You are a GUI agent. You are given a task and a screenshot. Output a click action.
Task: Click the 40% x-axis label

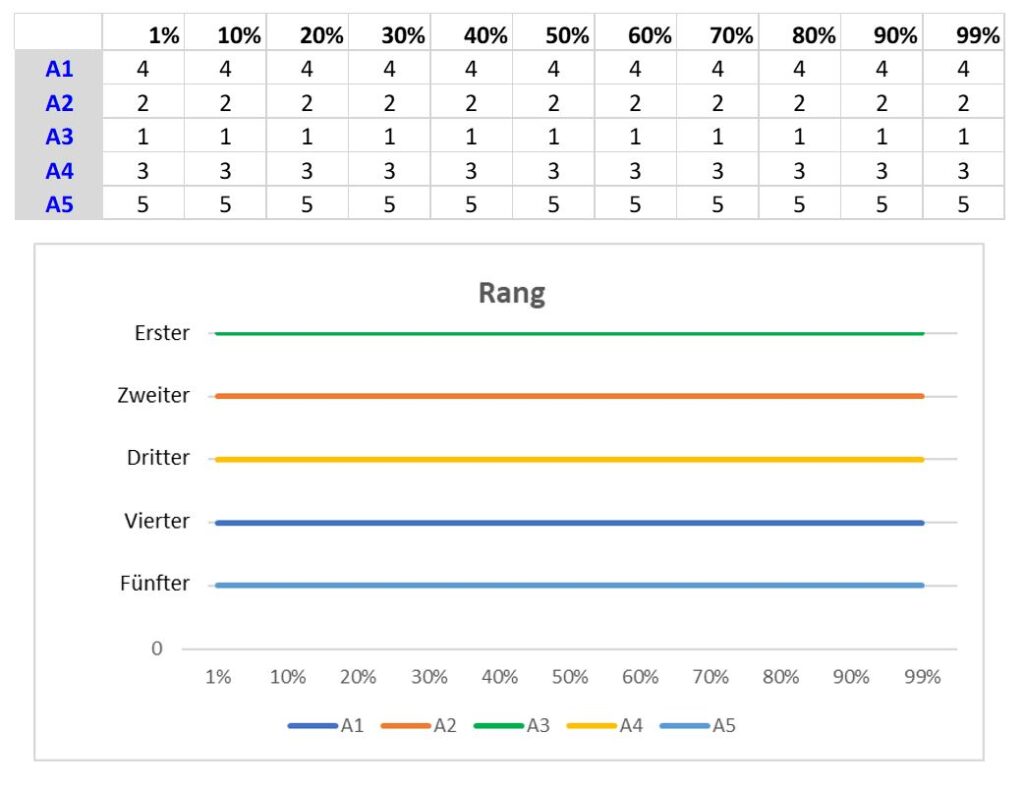click(x=500, y=677)
